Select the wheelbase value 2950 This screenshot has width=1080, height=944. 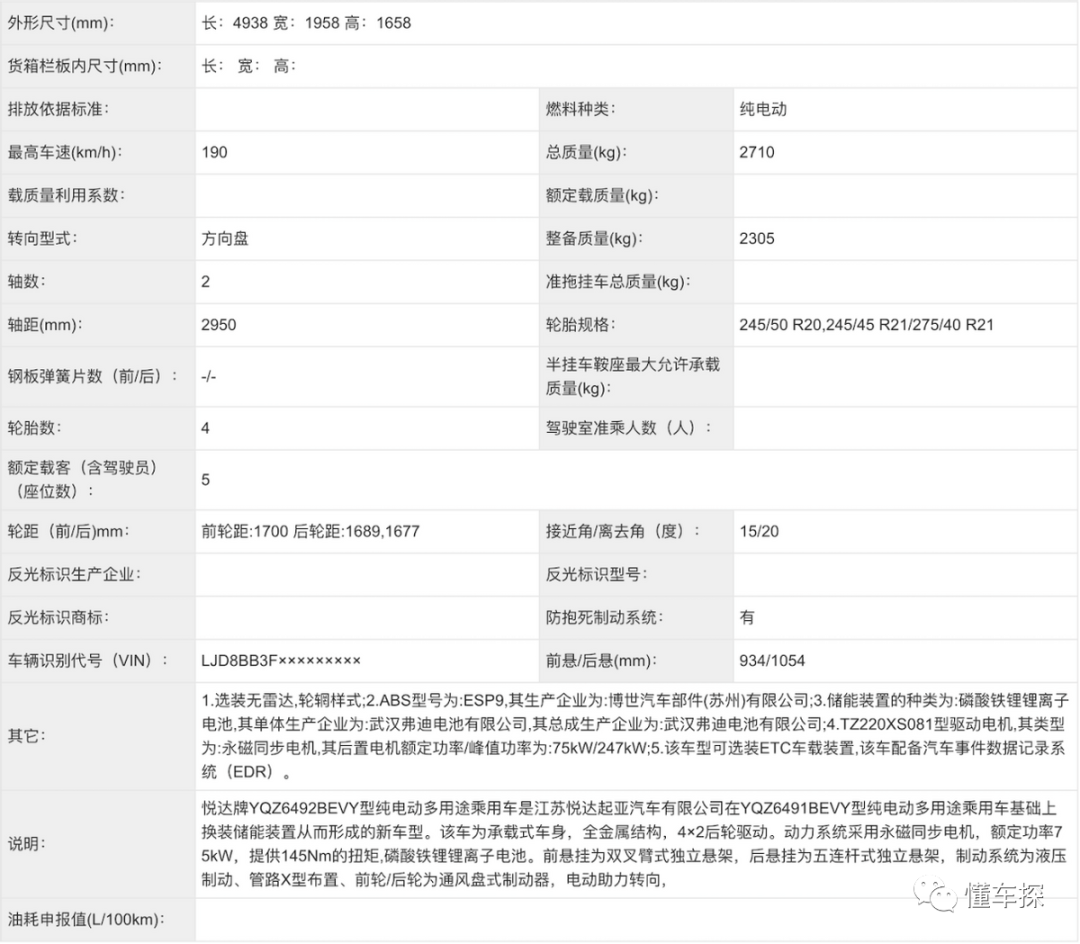[x=218, y=324]
